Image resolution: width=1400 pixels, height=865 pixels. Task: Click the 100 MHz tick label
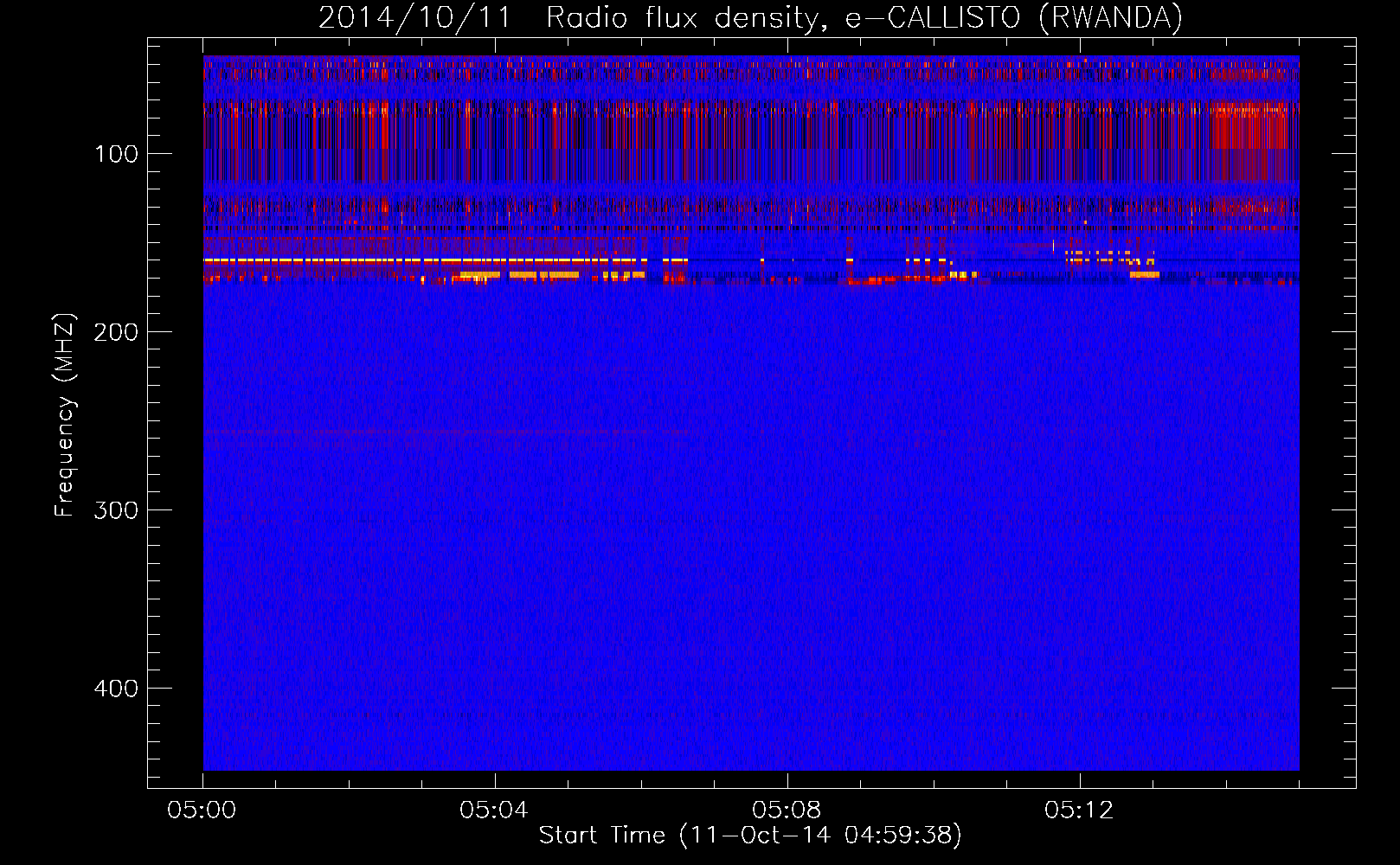point(117,154)
